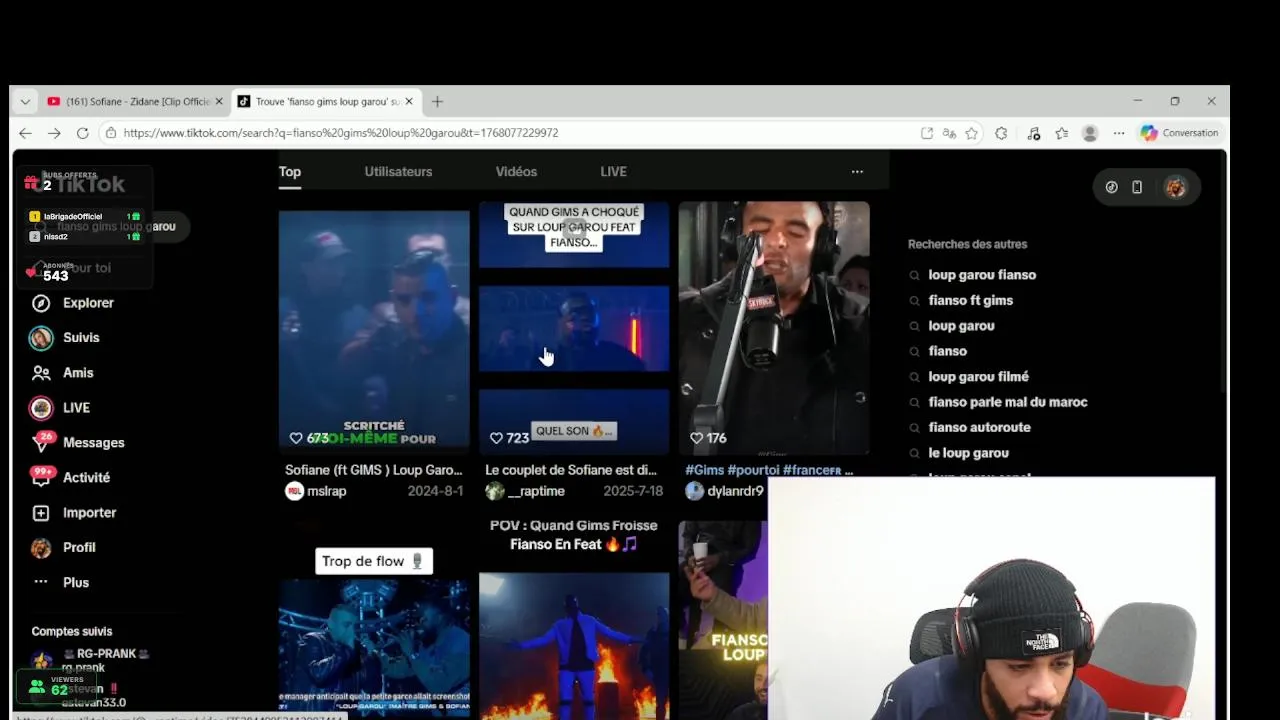This screenshot has height=720, width=1280.
Task: Click the TikTok header profile avatar
Action: [1176, 187]
